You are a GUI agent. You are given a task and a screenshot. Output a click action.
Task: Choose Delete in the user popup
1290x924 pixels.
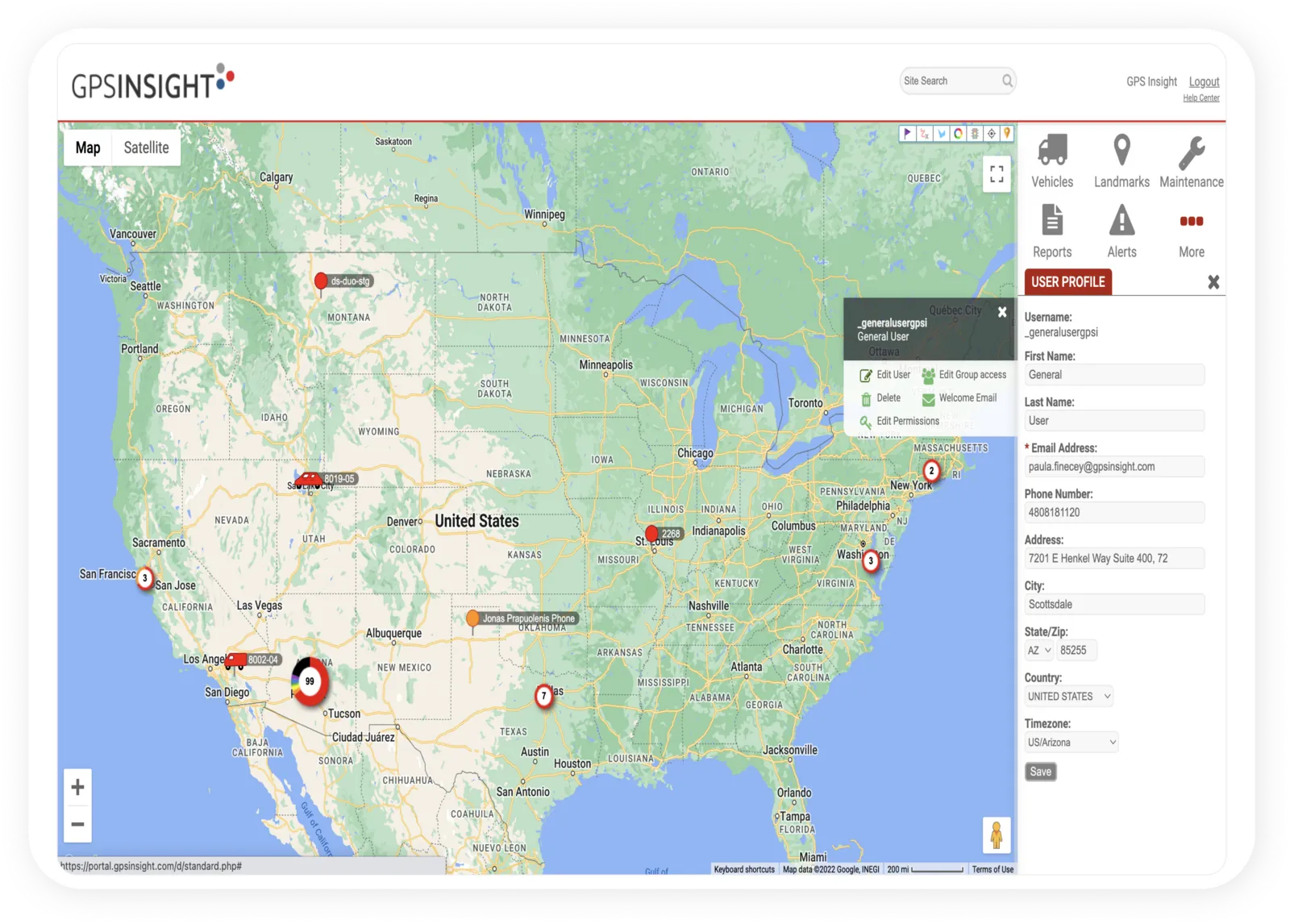(x=880, y=398)
